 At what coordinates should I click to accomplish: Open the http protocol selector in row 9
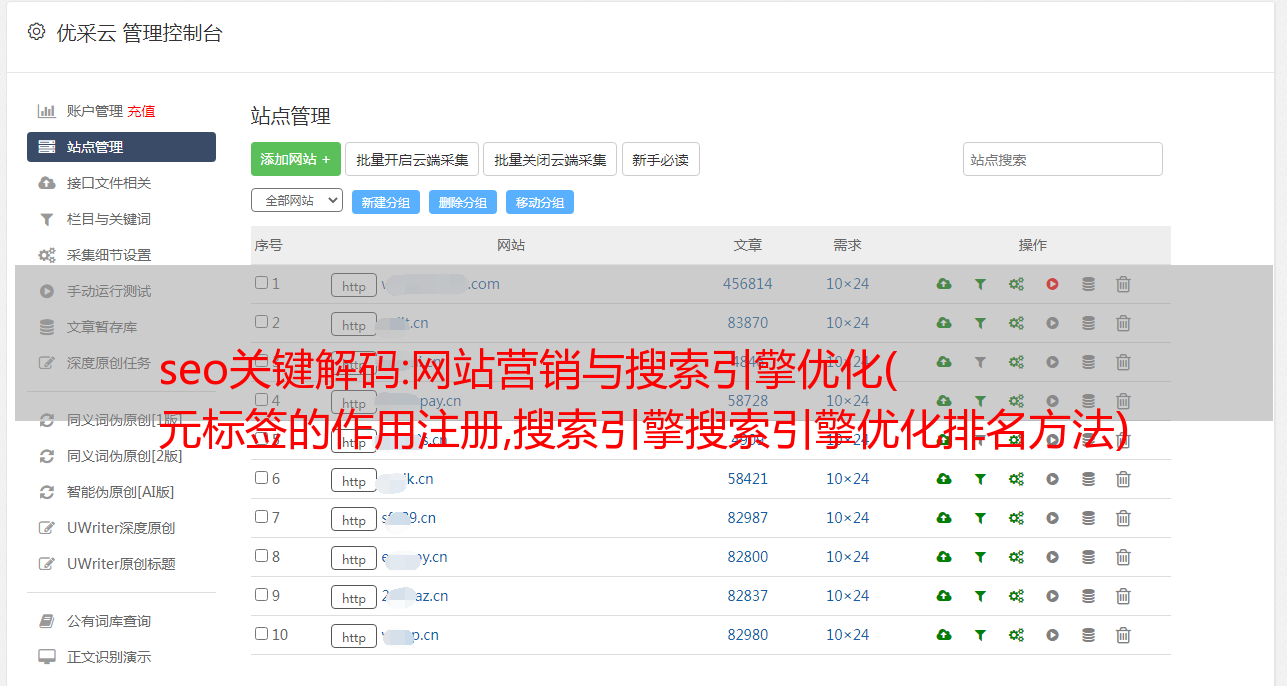353,597
